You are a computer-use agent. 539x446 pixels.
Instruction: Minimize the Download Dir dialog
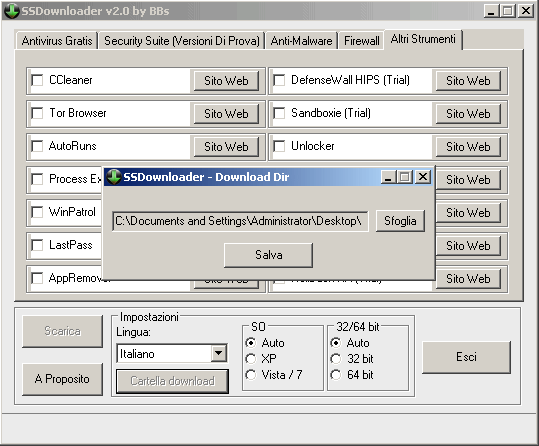click(388, 177)
